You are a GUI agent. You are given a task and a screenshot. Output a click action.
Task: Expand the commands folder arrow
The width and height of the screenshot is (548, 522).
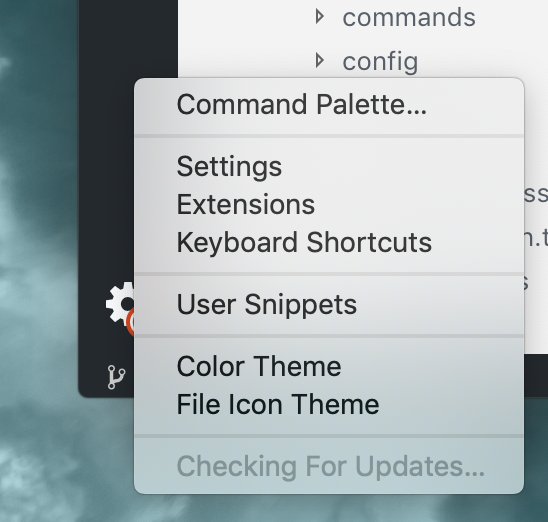tap(319, 17)
